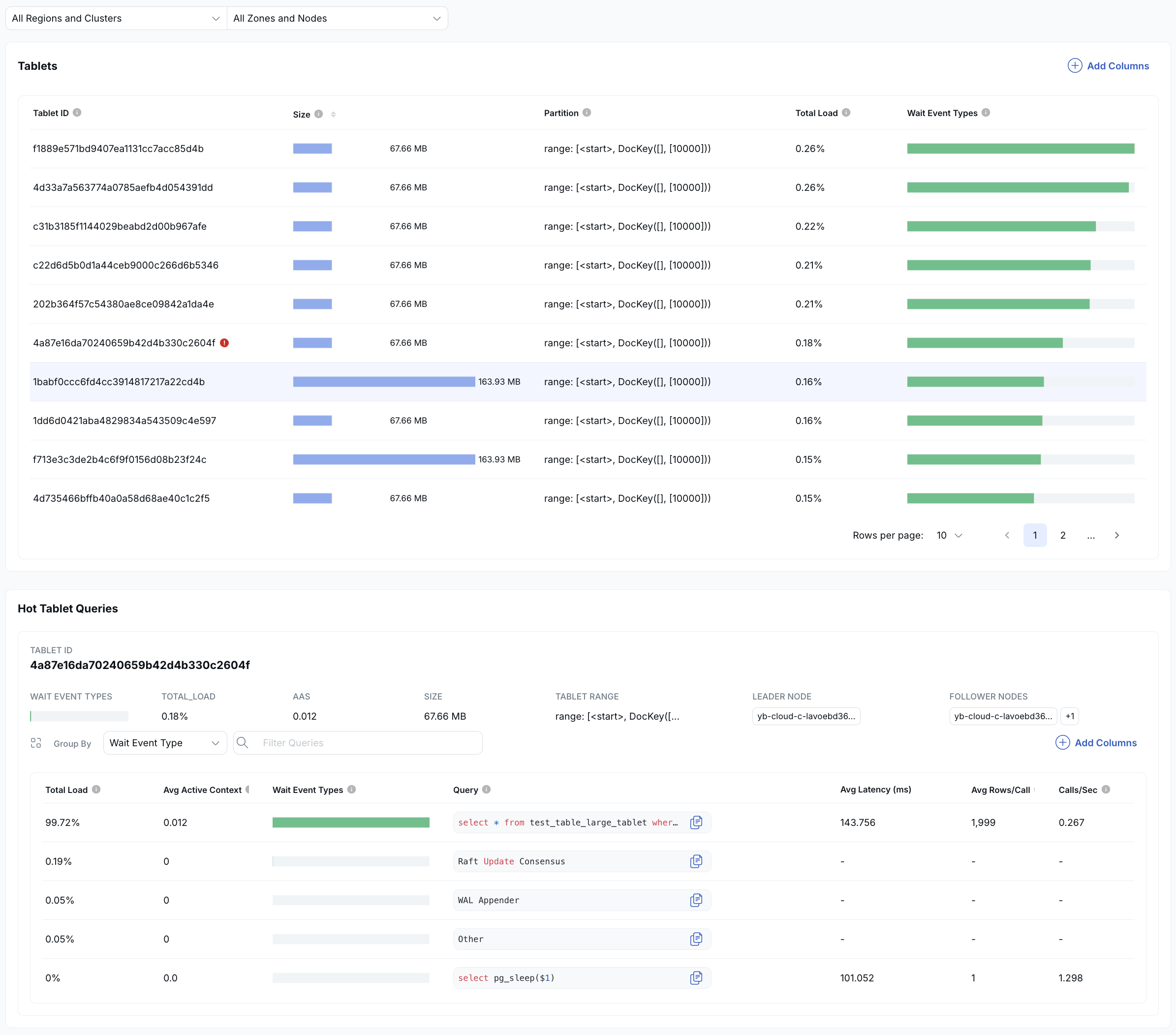Copy the Raft Update Consensus query
This screenshot has height=1035, width=1176.
coord(696,861)
